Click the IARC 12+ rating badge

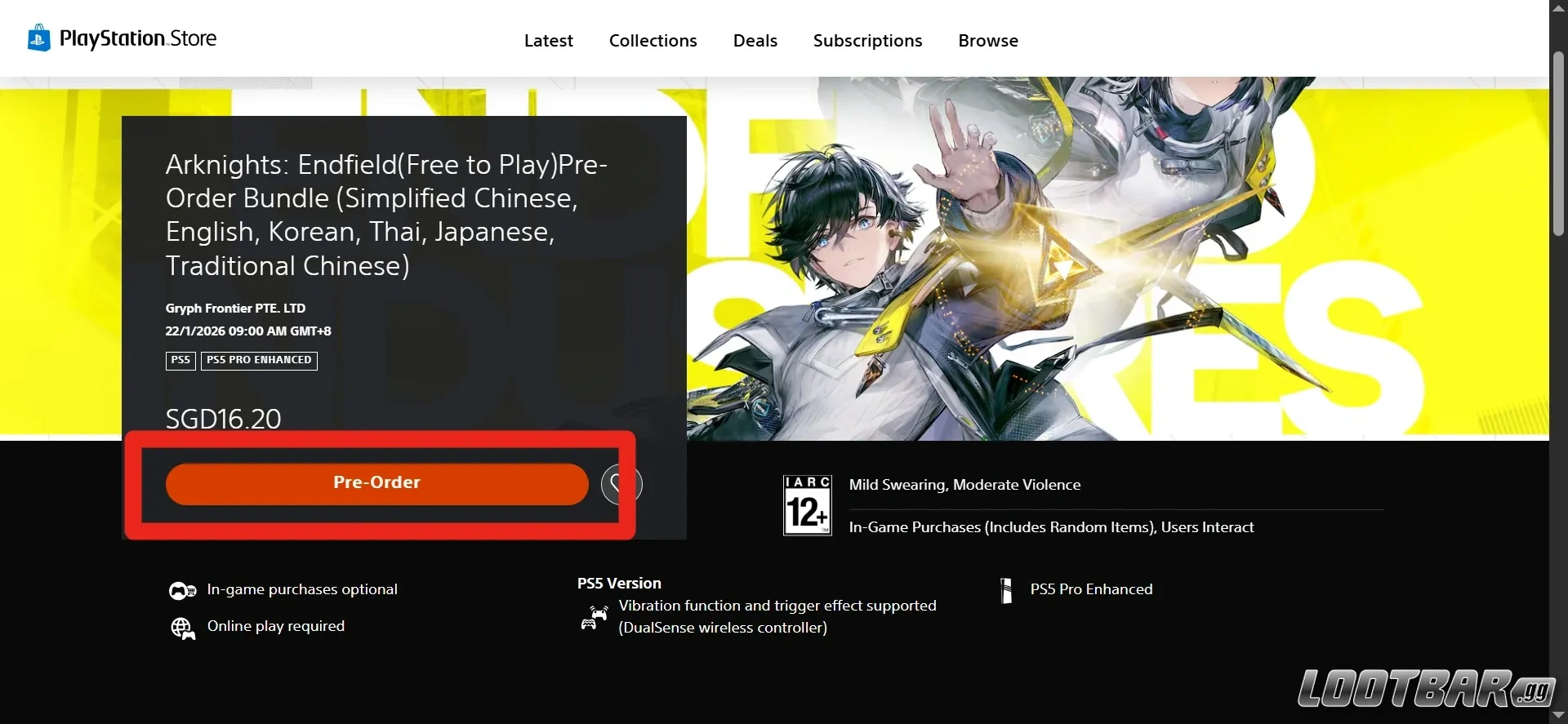(807, 505)
